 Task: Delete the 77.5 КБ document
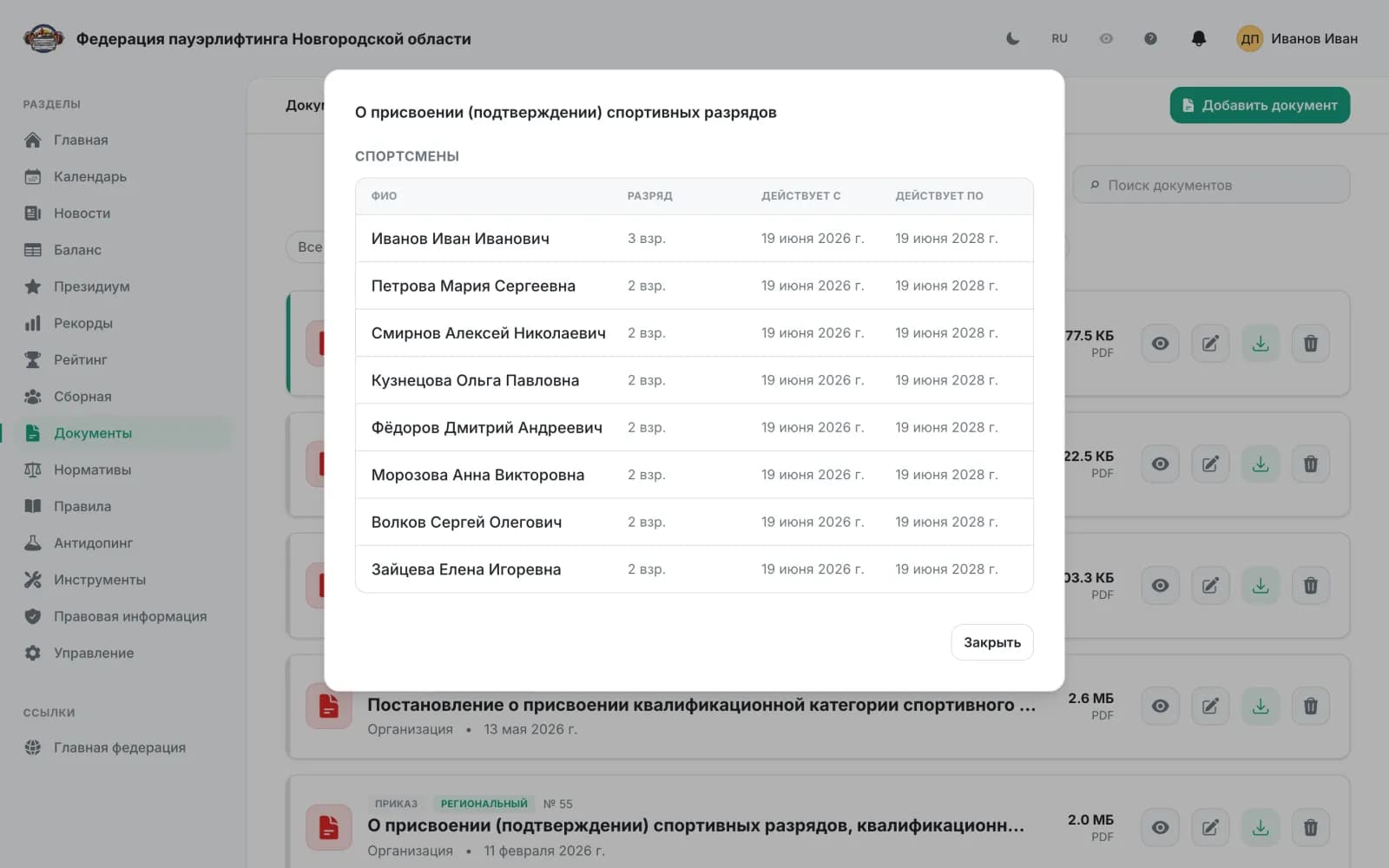point(1311,344)
